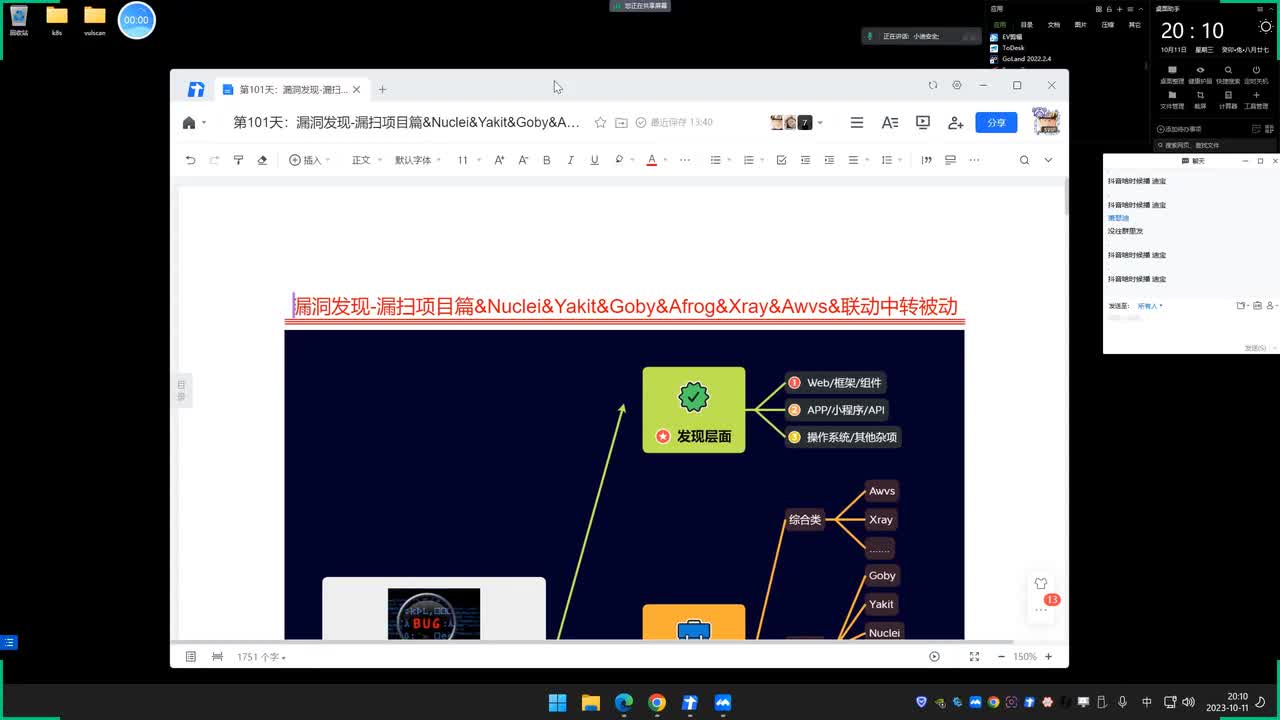Toggle underline formatting
The image size is (1280, 720).
(x=594, y=160)
